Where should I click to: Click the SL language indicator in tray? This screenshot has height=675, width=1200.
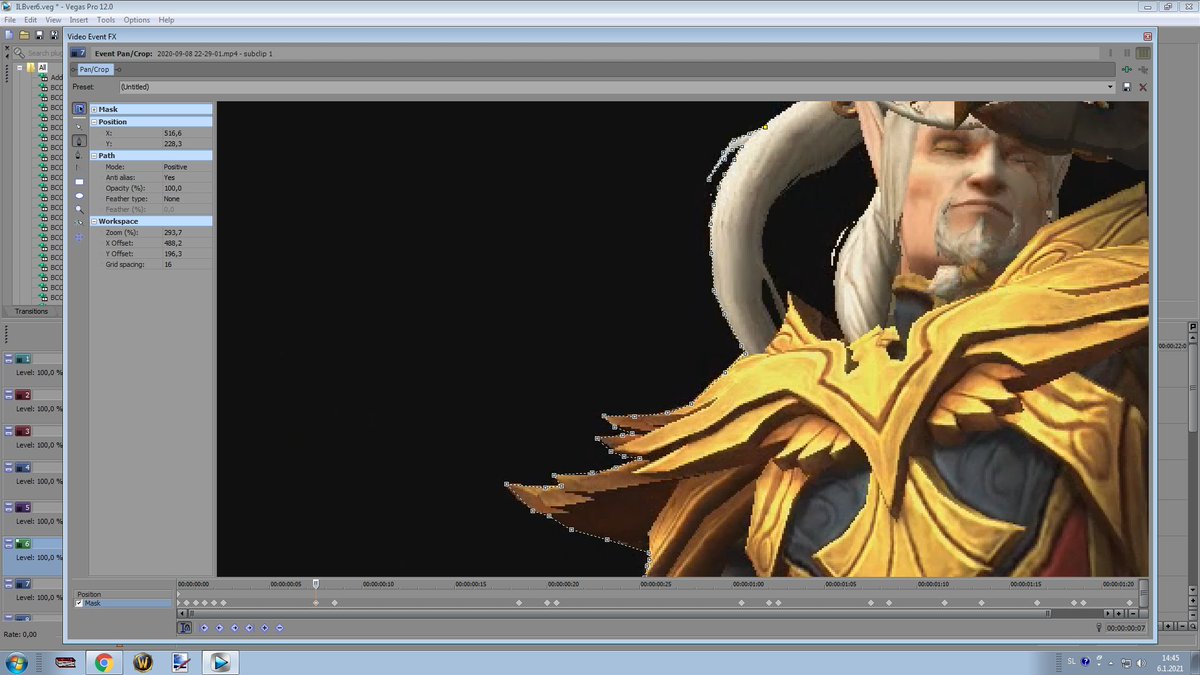pos(1071,662)
